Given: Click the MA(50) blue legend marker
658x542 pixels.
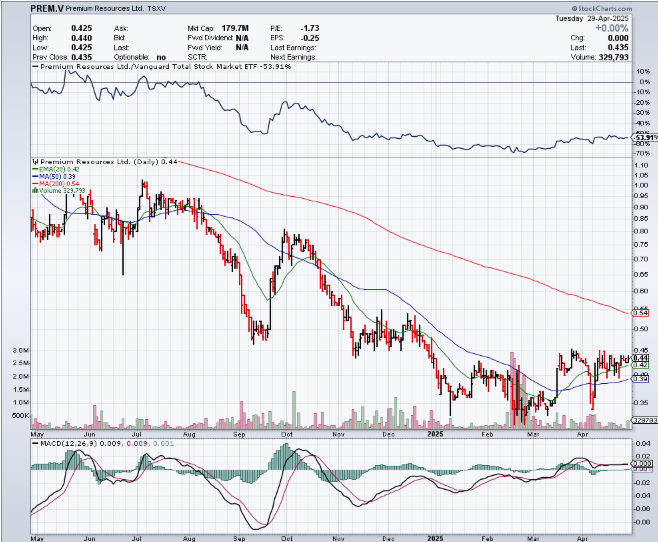Looking at the screenshot, I should click(35, 177).
